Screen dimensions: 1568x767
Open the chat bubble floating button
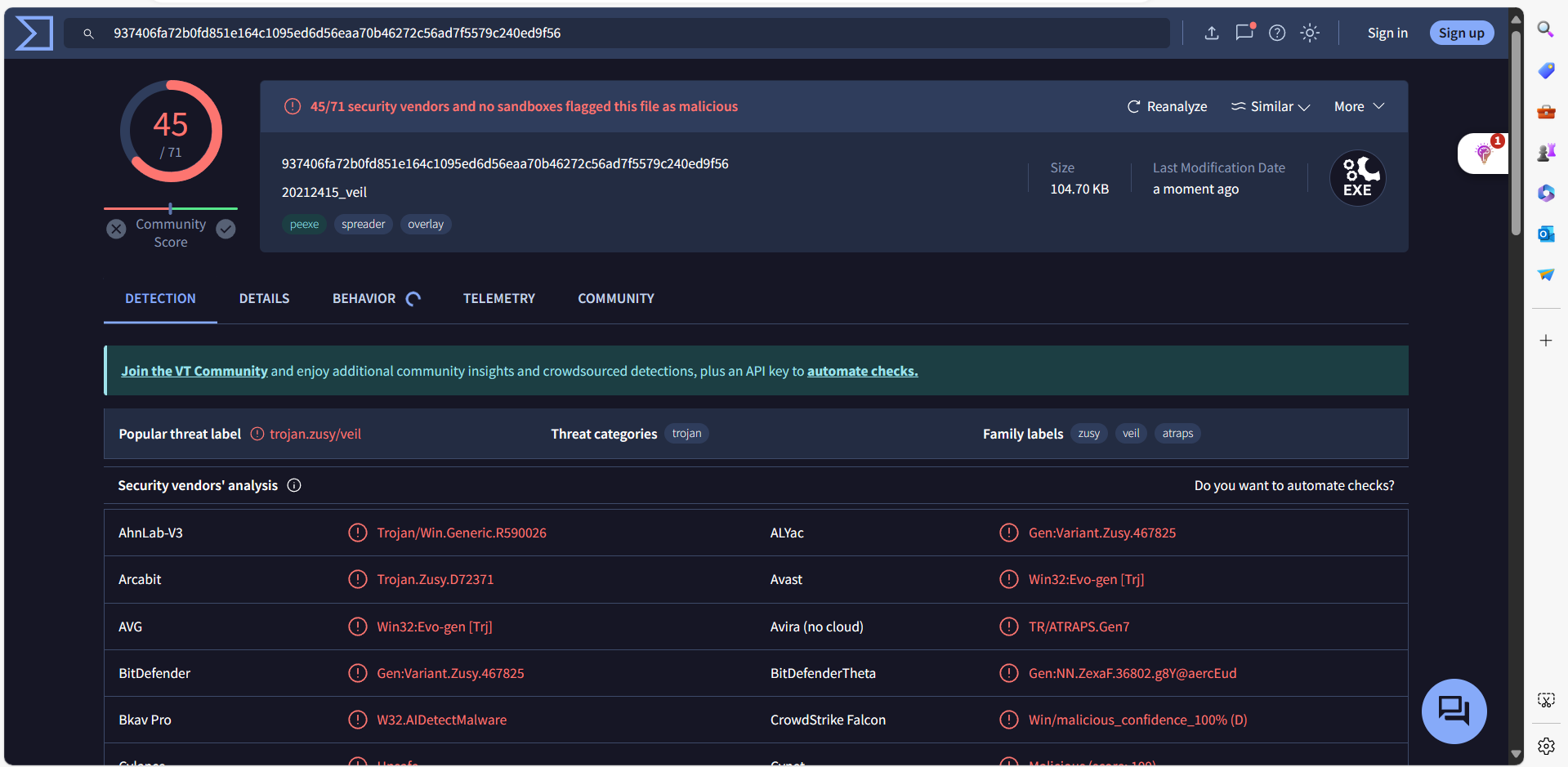click(1453, 711)
